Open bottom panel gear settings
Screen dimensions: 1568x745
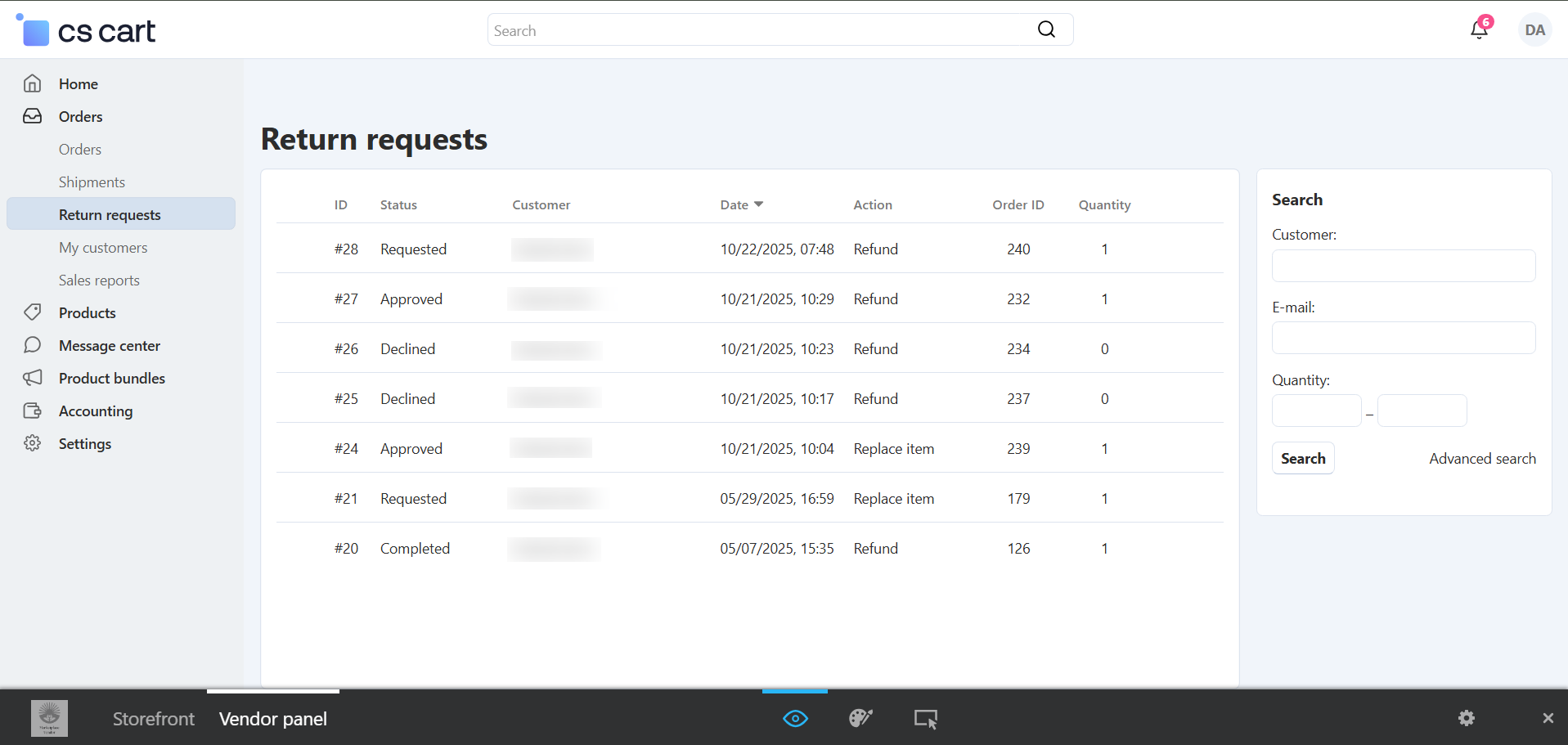pyautogui.click(x=1467, y=718)
